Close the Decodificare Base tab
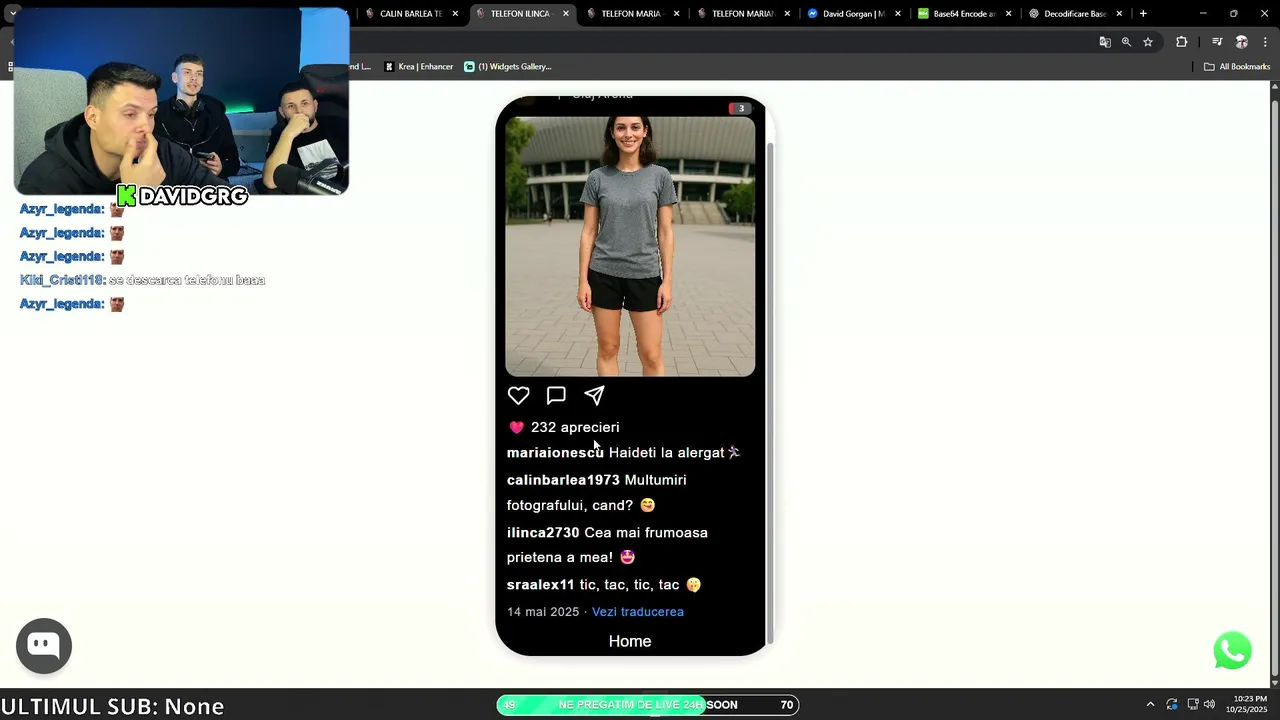This screenshot has height=720, width=1280. coord(1119,14)
